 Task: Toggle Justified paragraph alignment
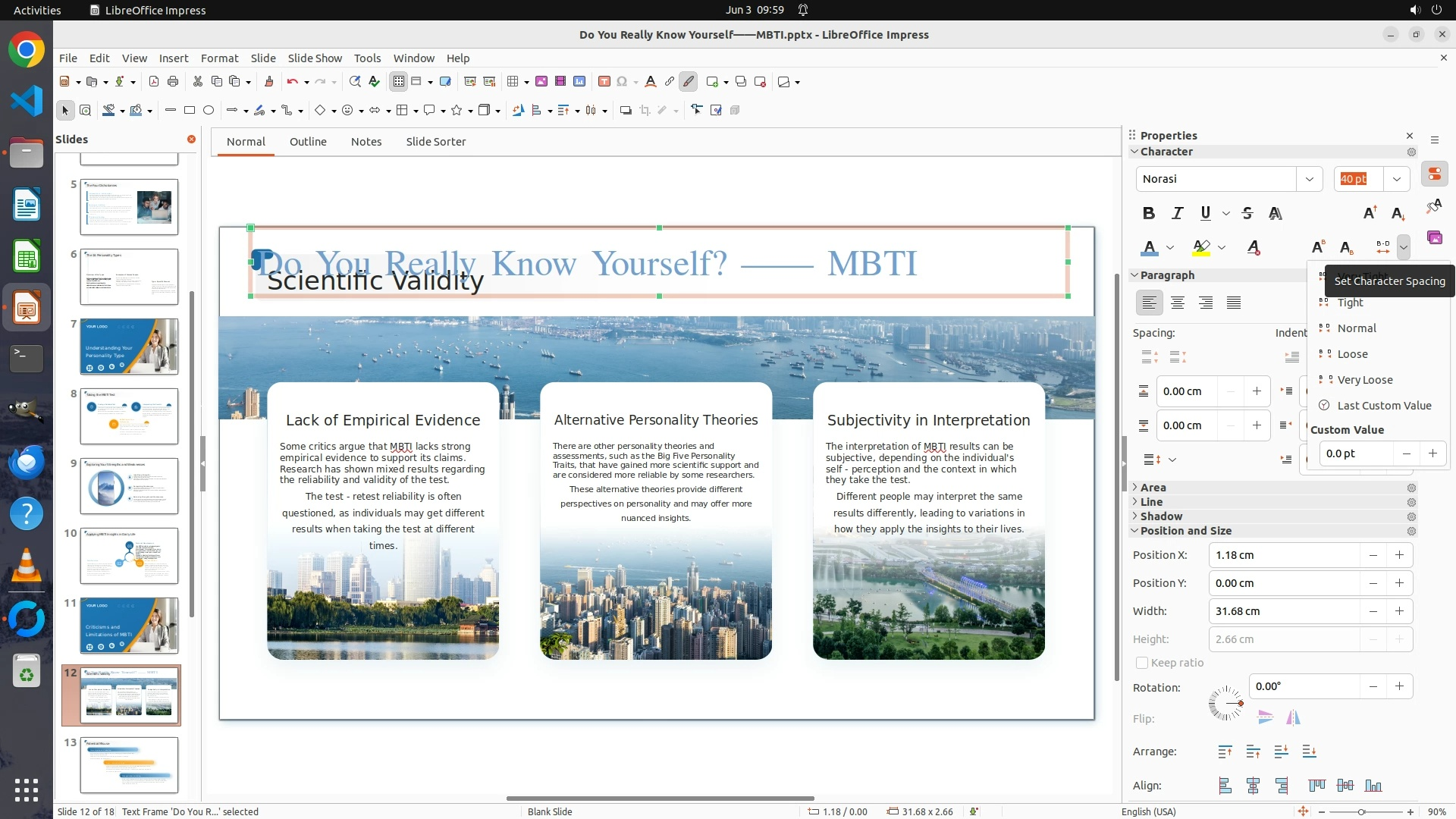pos(1234,303)
